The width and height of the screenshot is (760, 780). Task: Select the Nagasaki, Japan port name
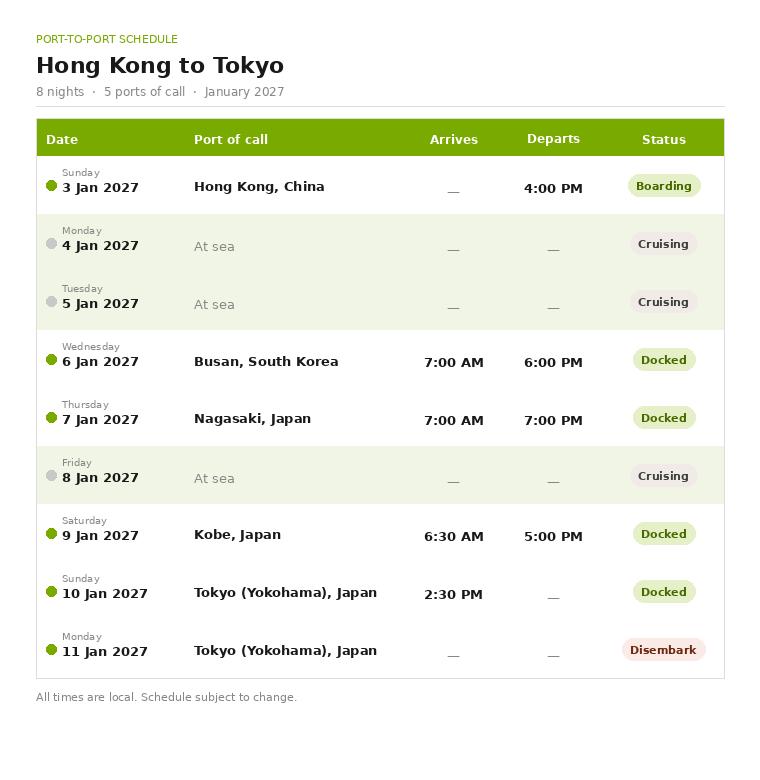[x=252, y=419]
